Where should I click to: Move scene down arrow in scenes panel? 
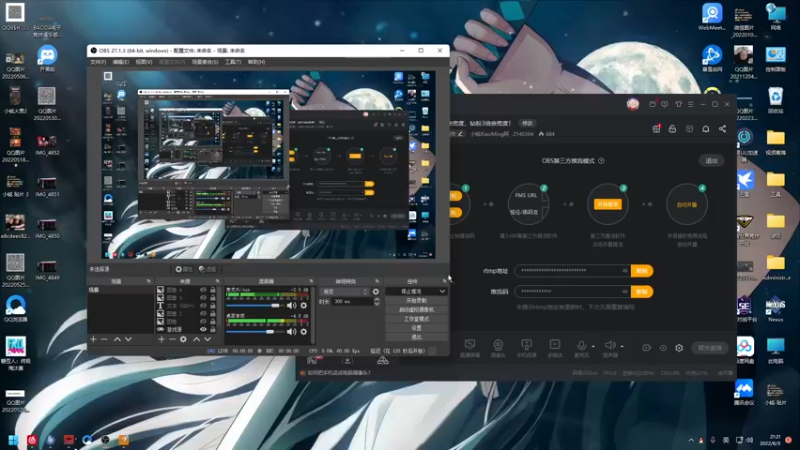click(128, 339)
